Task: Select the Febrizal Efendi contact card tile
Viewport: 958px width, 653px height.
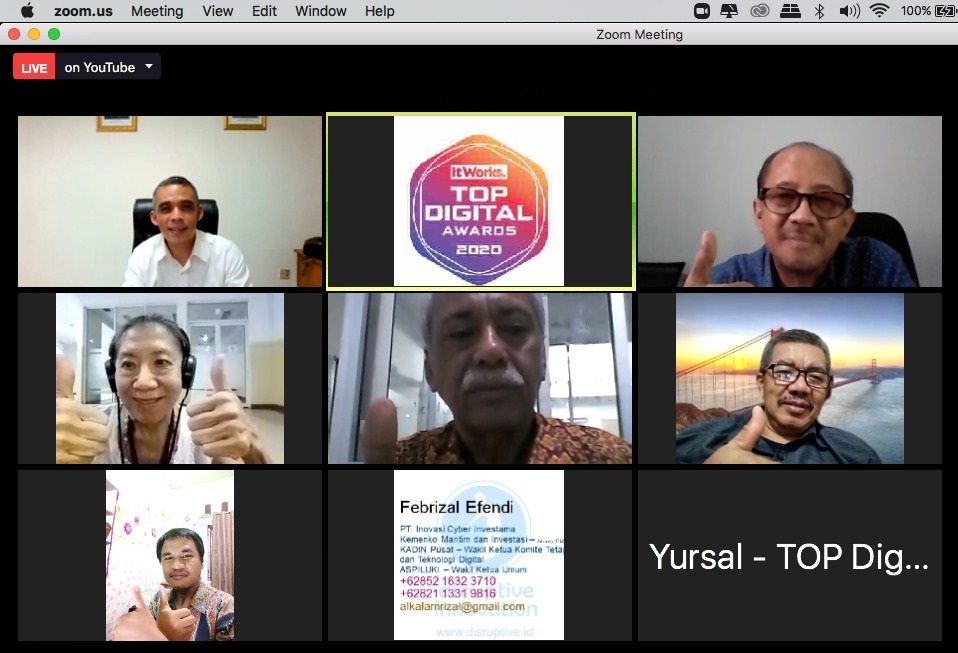Action: click(480, 555)
